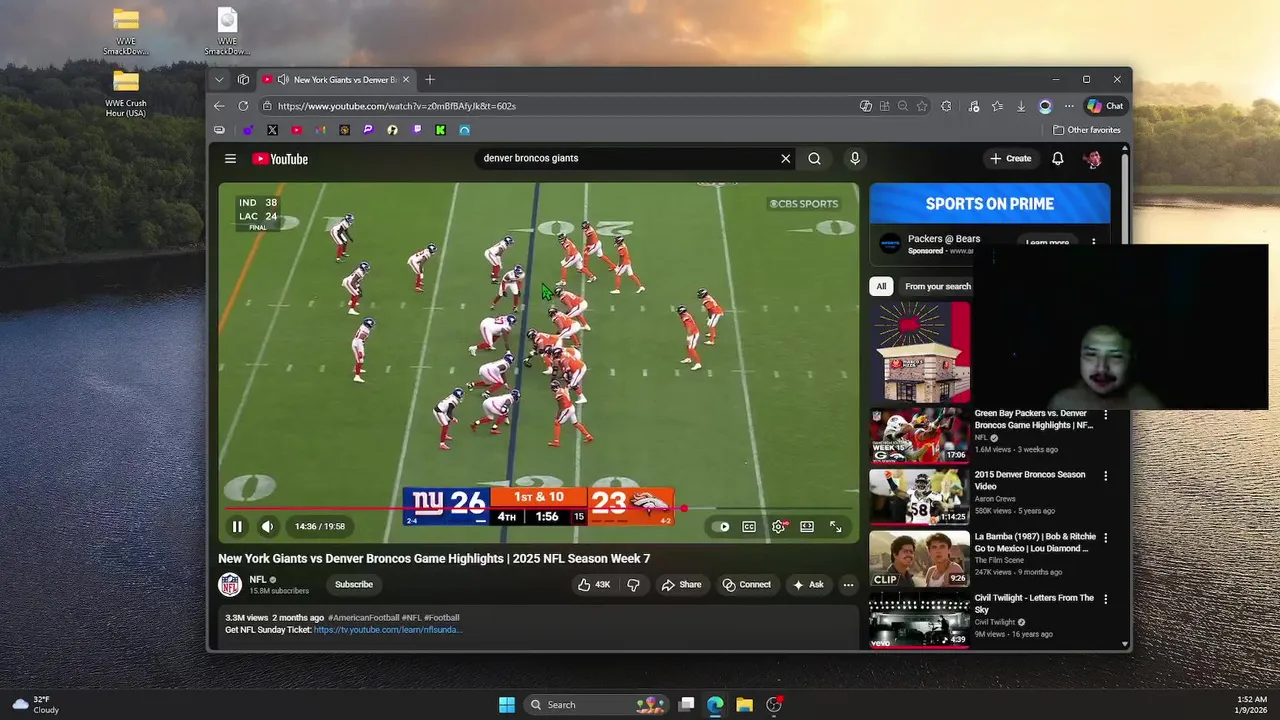
Task: Open options on Packers @ Bears ad
Action: click(1094, 242)
